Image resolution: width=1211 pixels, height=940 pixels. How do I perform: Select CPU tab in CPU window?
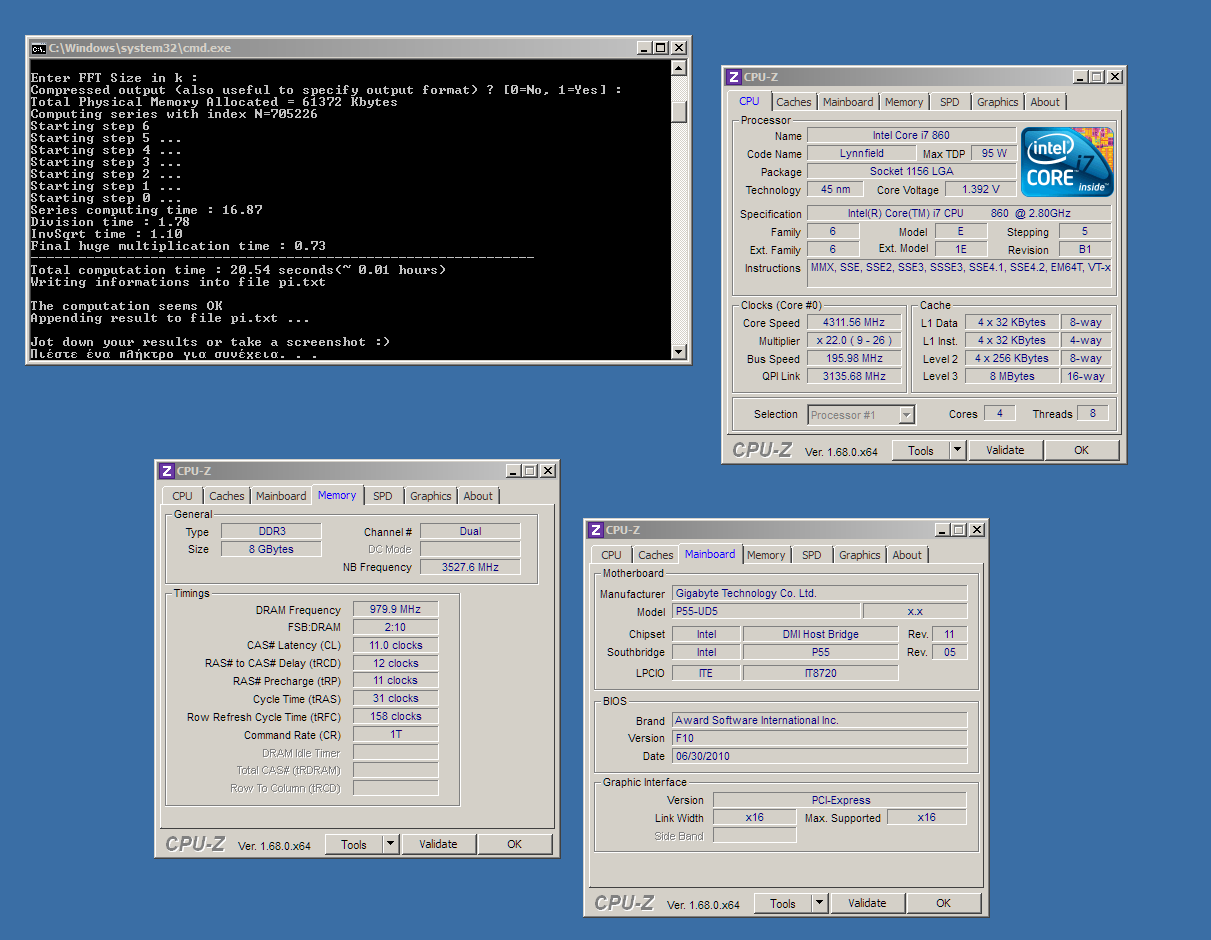[x=749, y=101]
